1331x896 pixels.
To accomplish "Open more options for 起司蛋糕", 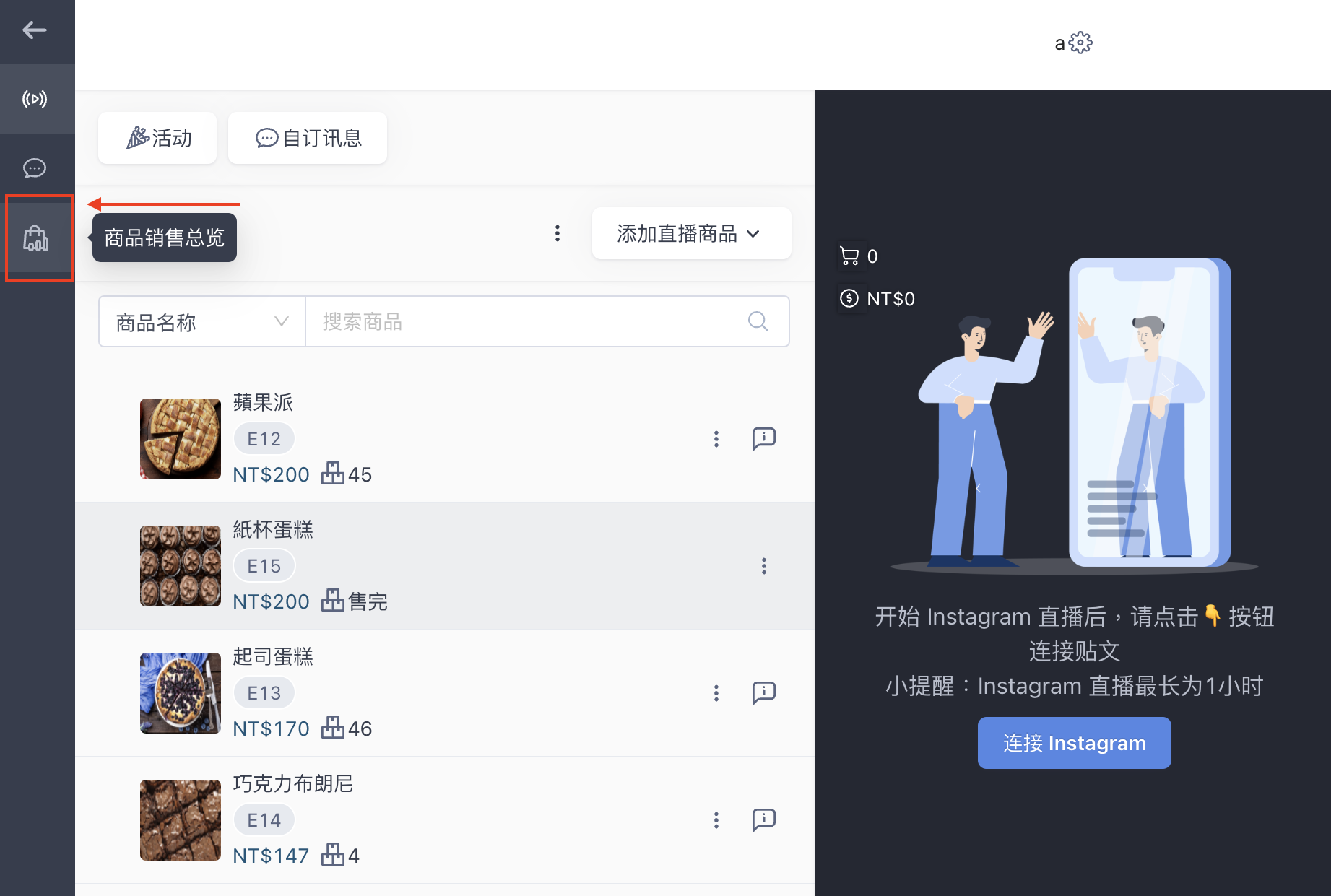I will pos(716,693).
